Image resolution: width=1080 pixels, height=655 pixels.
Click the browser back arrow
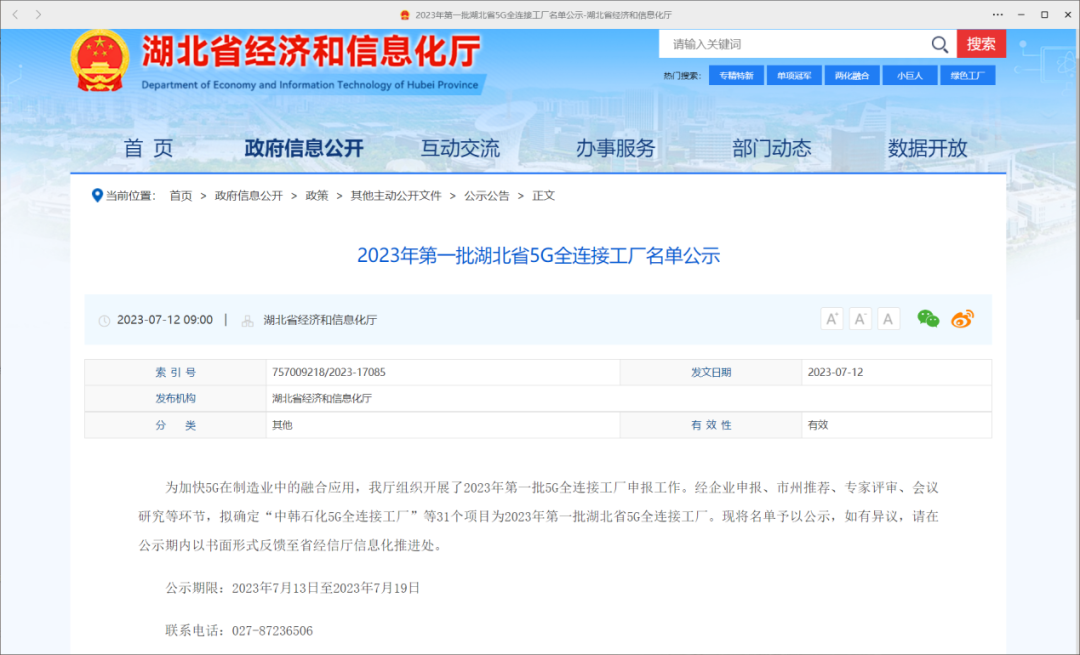tap(14, 14)
